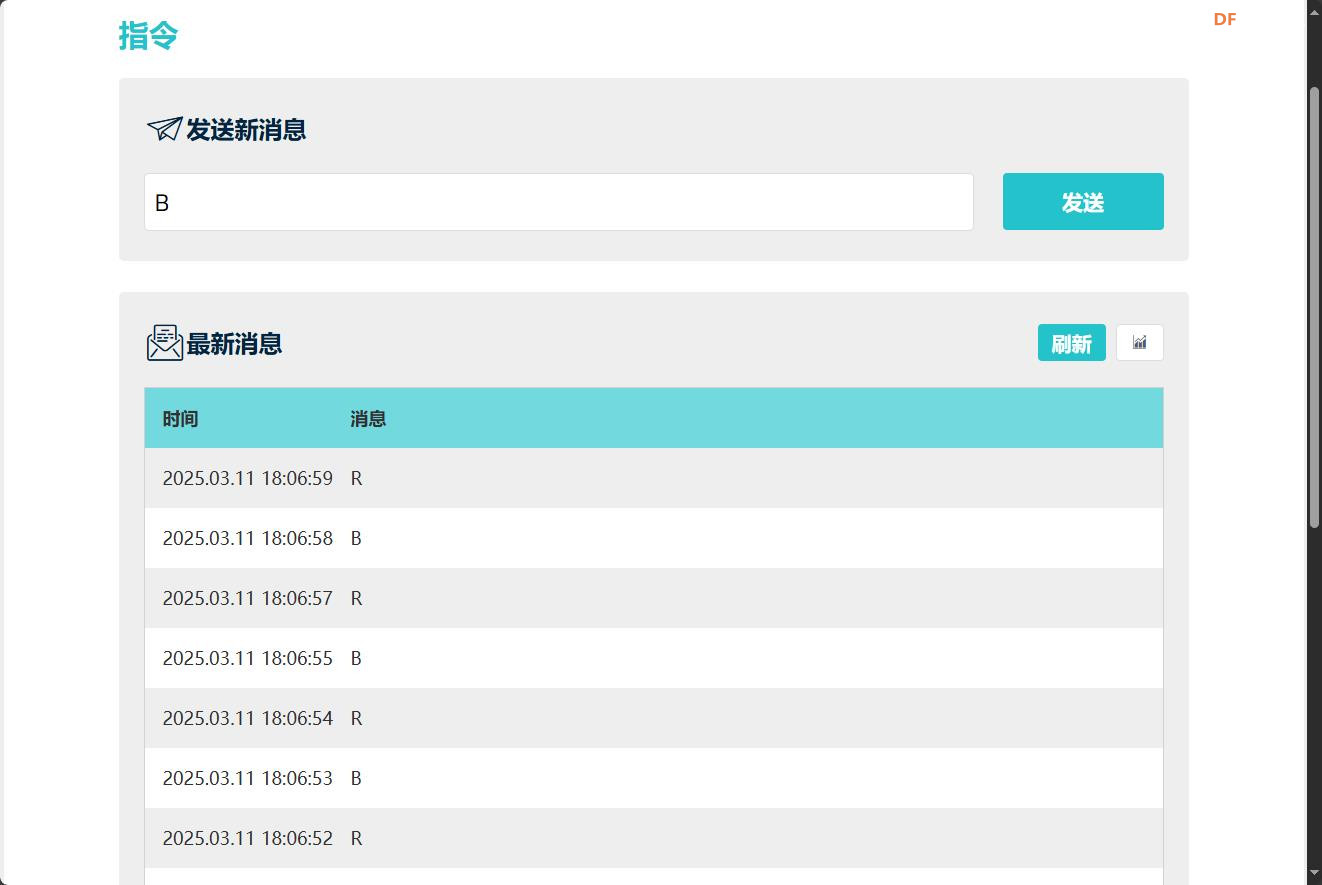Select timestamp 2025.03.11 18:06:54
Image resolution: width=1322 pixels, height=885 pixels.
click(x=248, y=718)
